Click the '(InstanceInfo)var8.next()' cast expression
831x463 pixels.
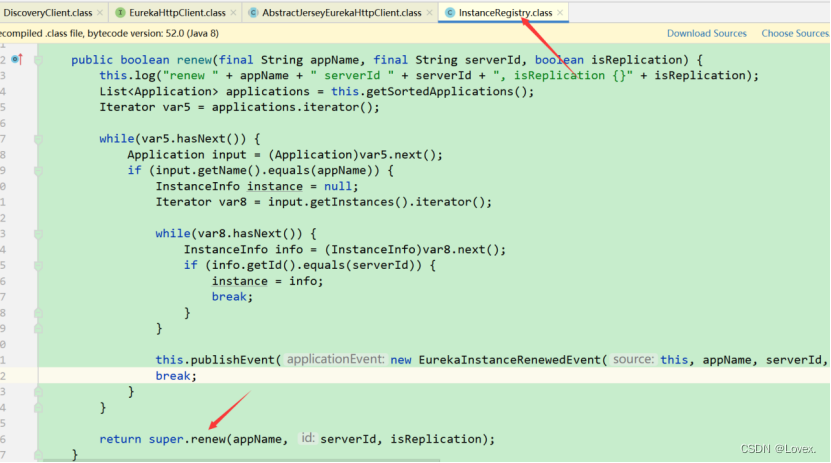414,250
